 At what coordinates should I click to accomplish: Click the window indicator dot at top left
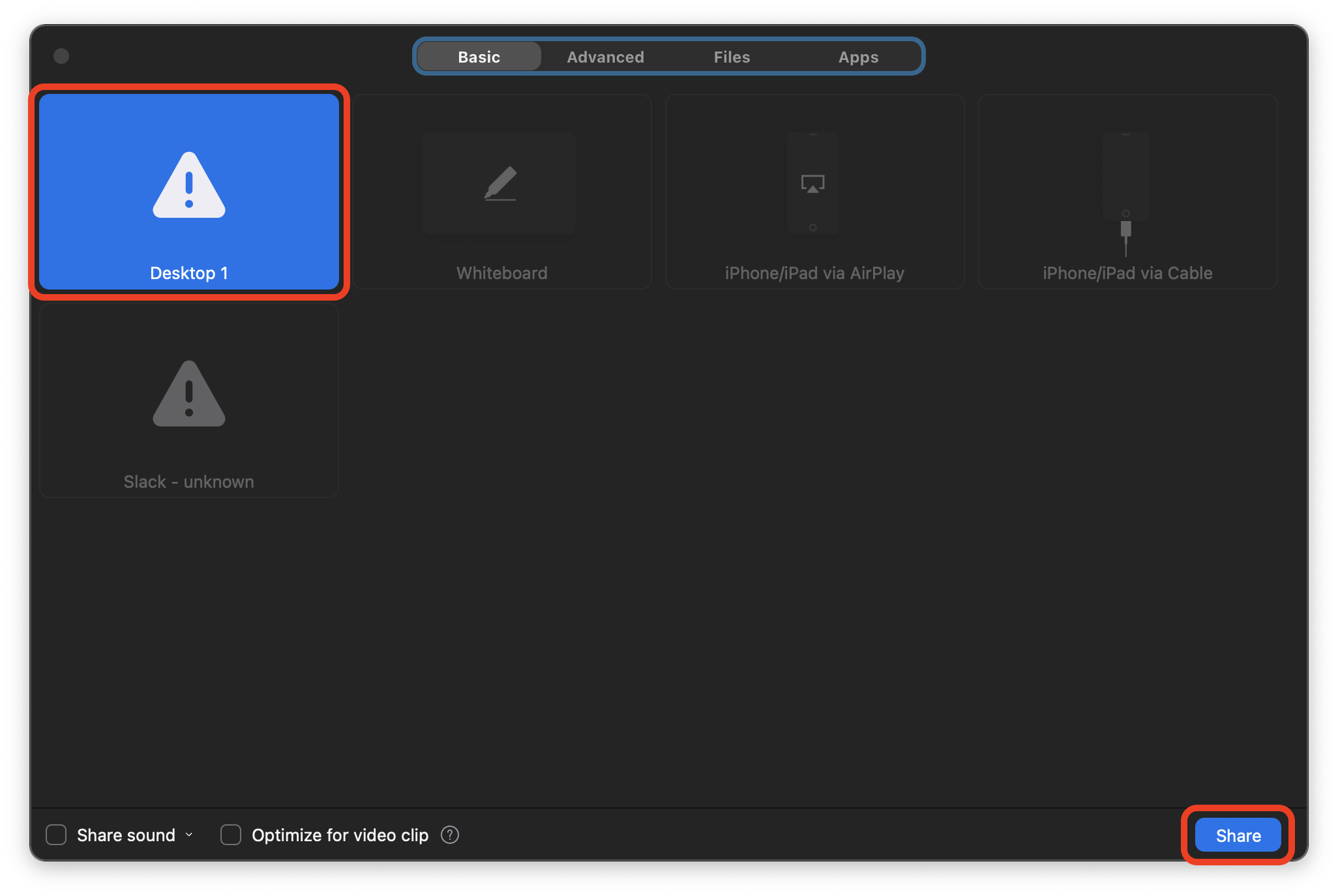(61, 56)
